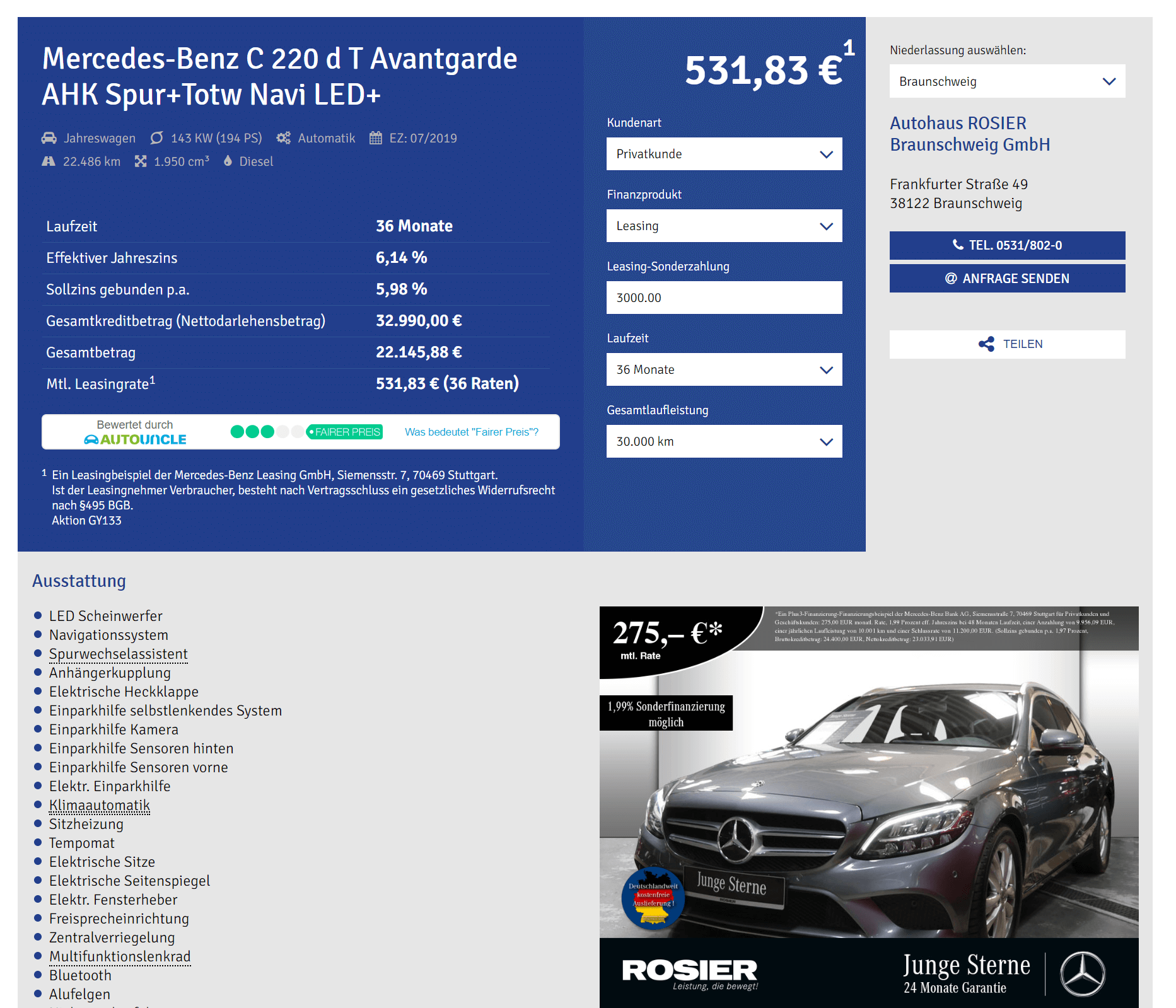Open the Kundenart Privatkunde dropdown
The image size is (1176, 1008).
click(x=724, y=154)
